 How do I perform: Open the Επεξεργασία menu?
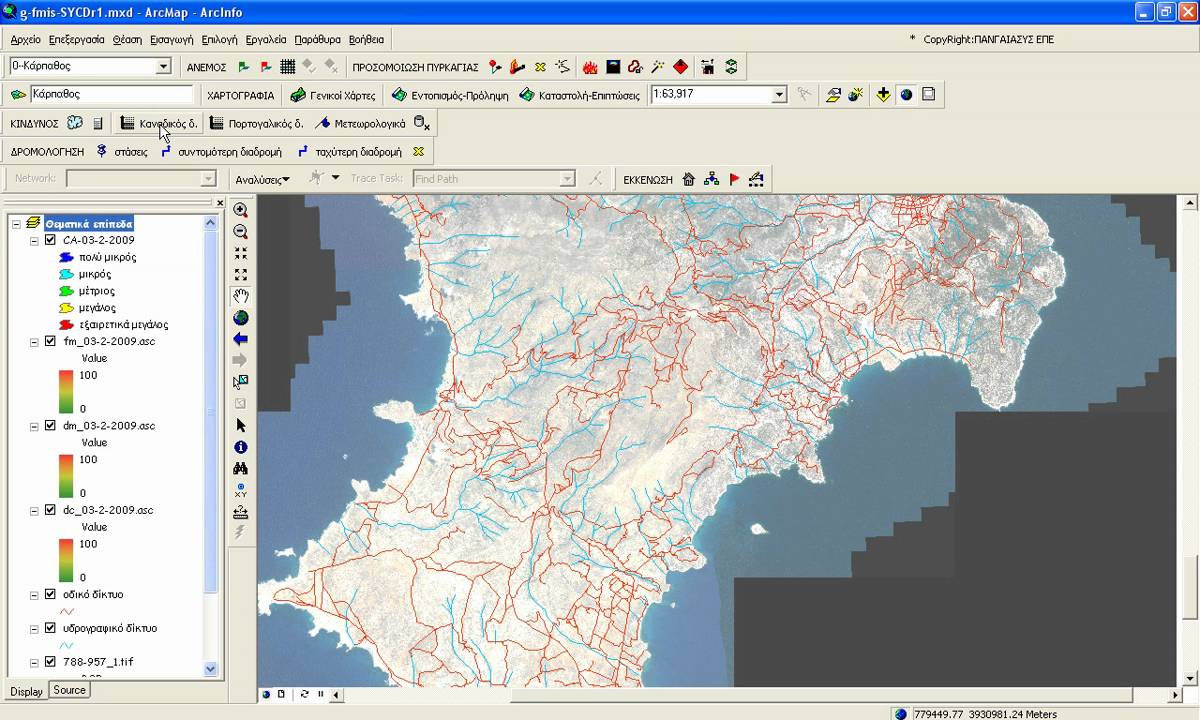(76, 40)
